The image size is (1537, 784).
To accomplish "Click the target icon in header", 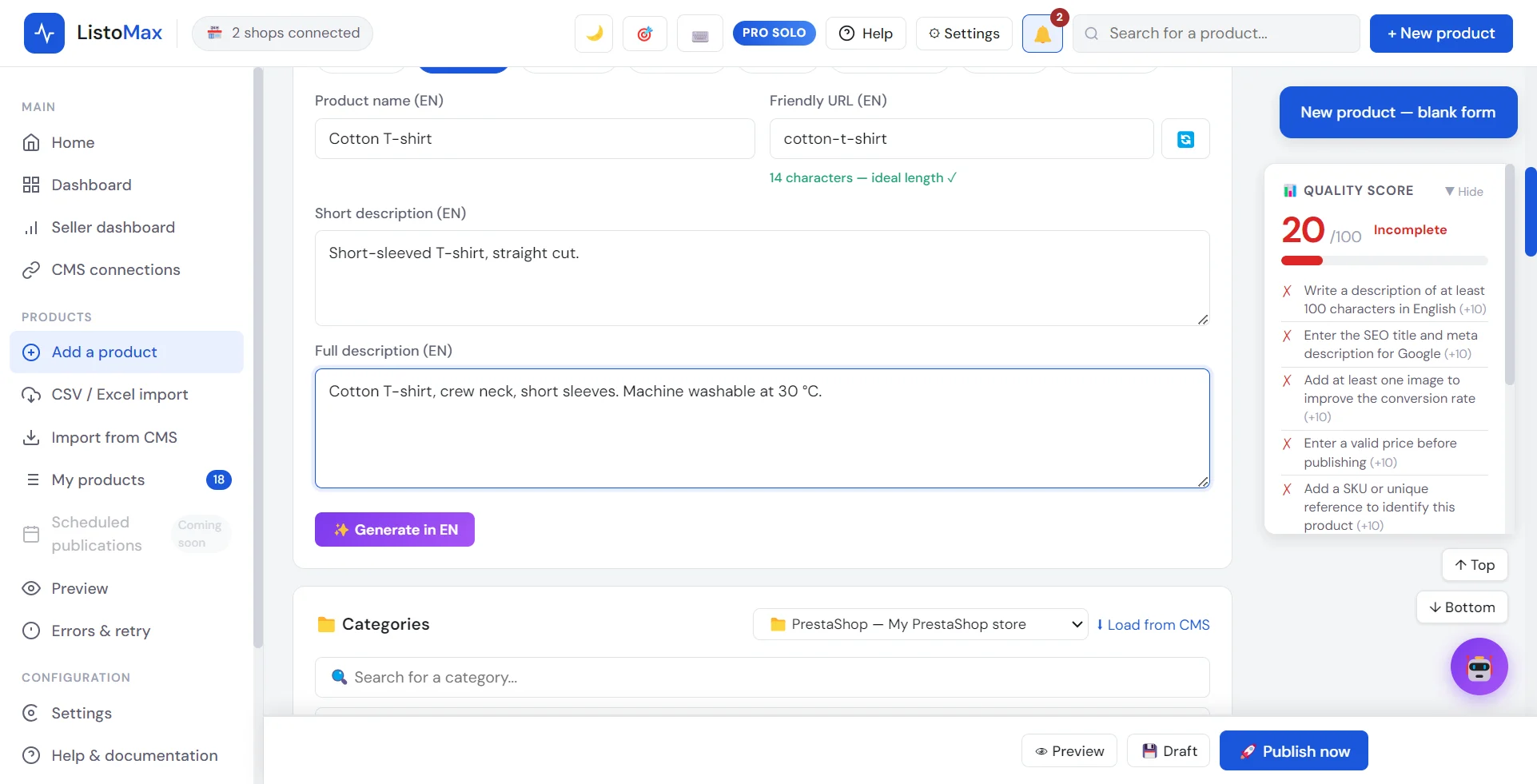I will tap(645, 34).
